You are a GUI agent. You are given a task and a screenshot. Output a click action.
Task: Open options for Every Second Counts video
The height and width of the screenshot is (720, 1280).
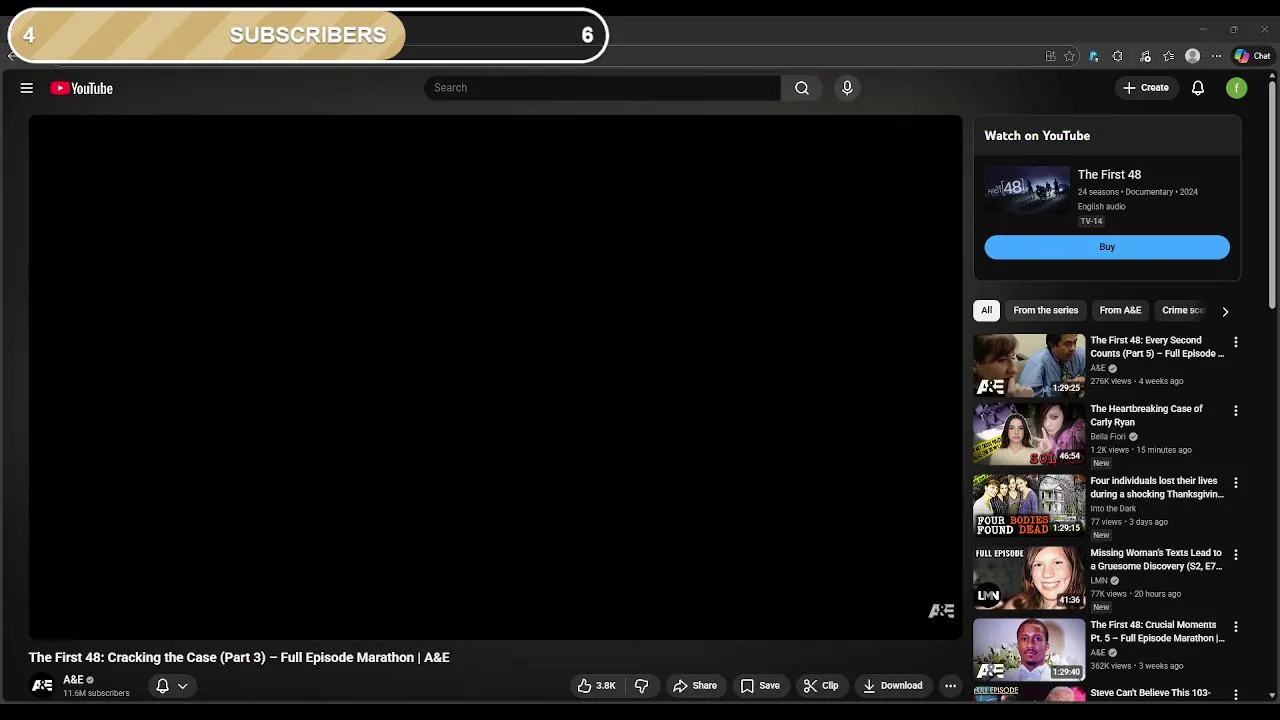(1236, 342)
